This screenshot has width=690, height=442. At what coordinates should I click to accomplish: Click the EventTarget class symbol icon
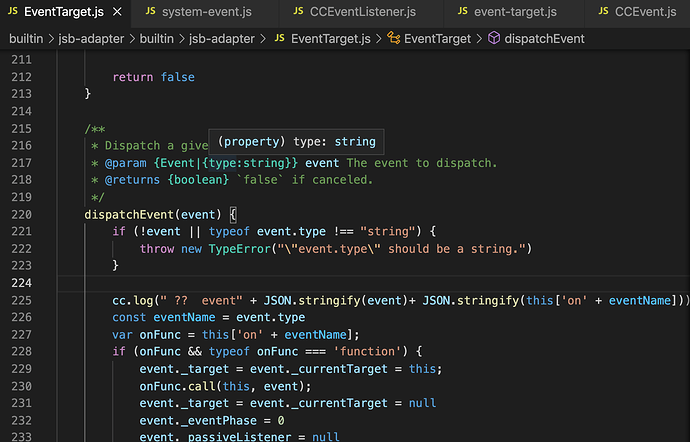coord(394,39)
